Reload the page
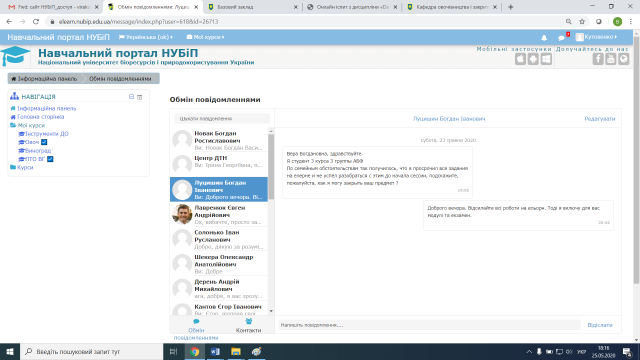Viewport: 640px width, 360px height. click(36, 22)
